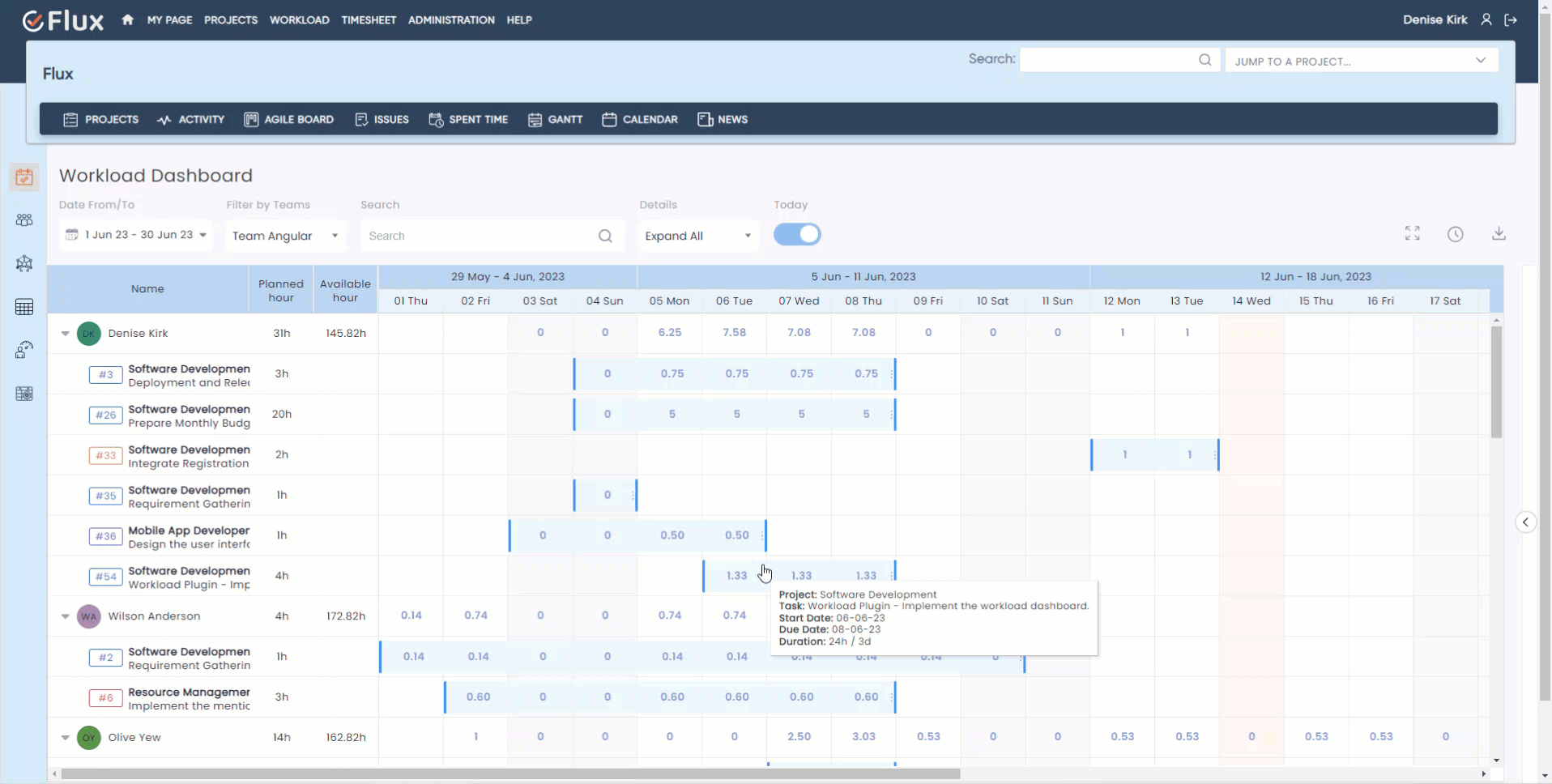Click the logout icon beside user profile
Viewport: 1552px width, 784px height.
(1511, 20)
